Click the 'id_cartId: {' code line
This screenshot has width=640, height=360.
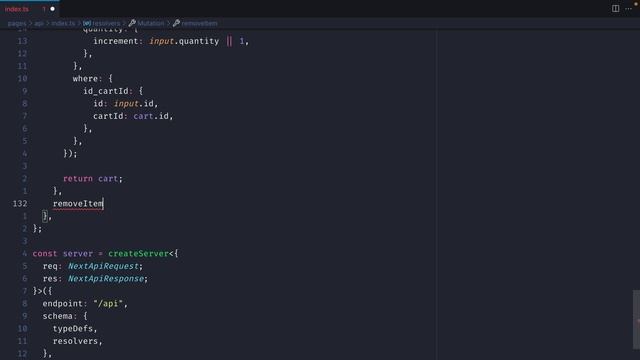(113, 91)
